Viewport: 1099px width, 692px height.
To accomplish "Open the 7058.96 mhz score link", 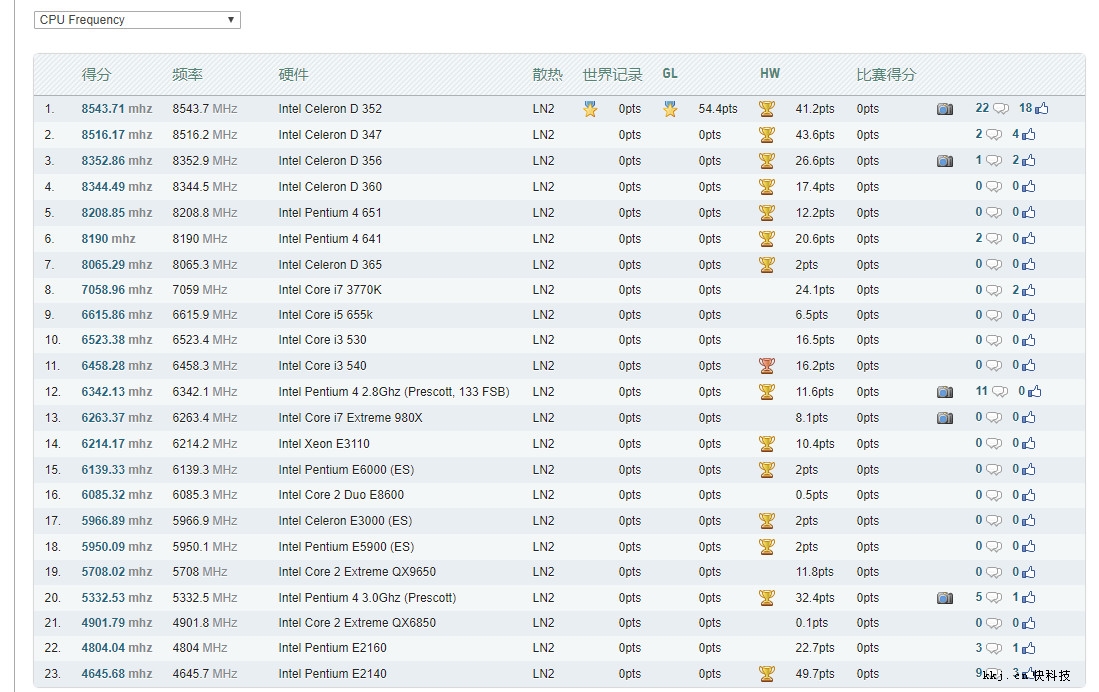I will (116, 290).
